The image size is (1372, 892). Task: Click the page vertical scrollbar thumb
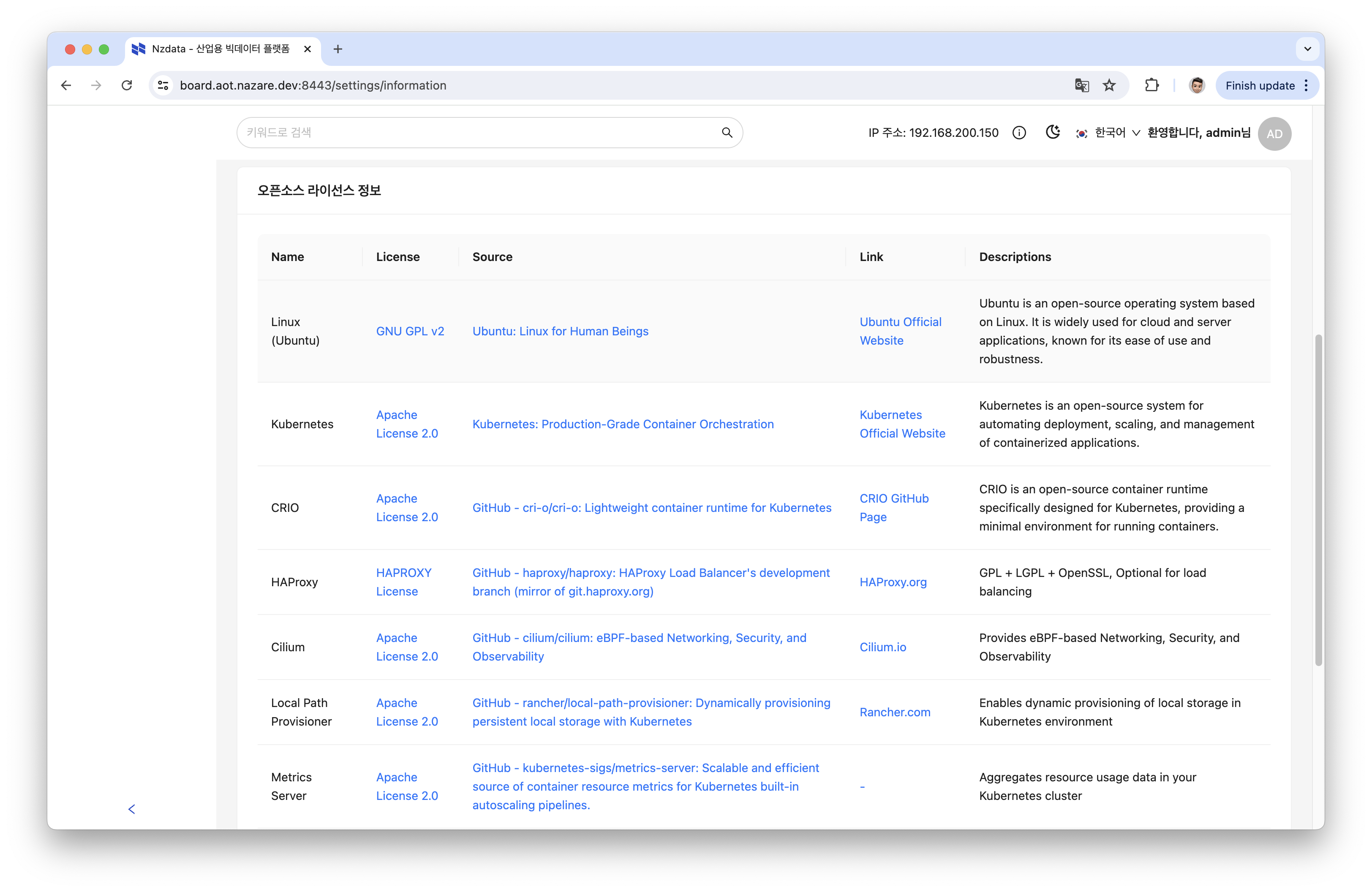[1318, 500]
